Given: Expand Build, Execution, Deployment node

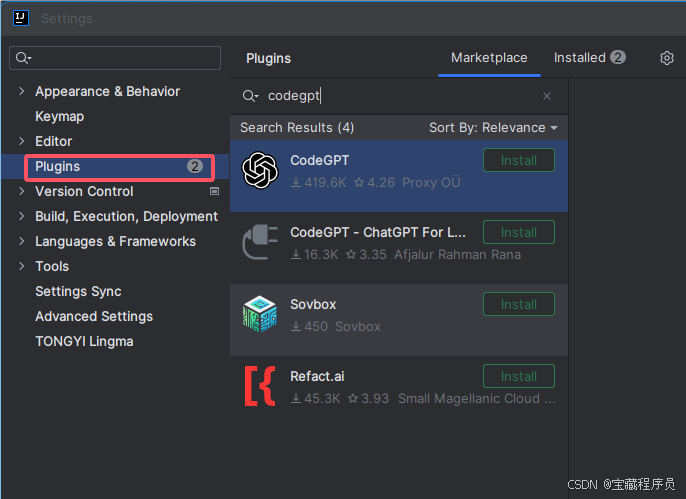Looking at the screenshot, I should pos(21,216).
